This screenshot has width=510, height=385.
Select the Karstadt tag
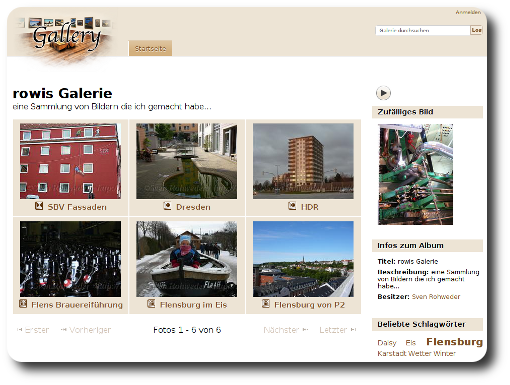(392, 353)
